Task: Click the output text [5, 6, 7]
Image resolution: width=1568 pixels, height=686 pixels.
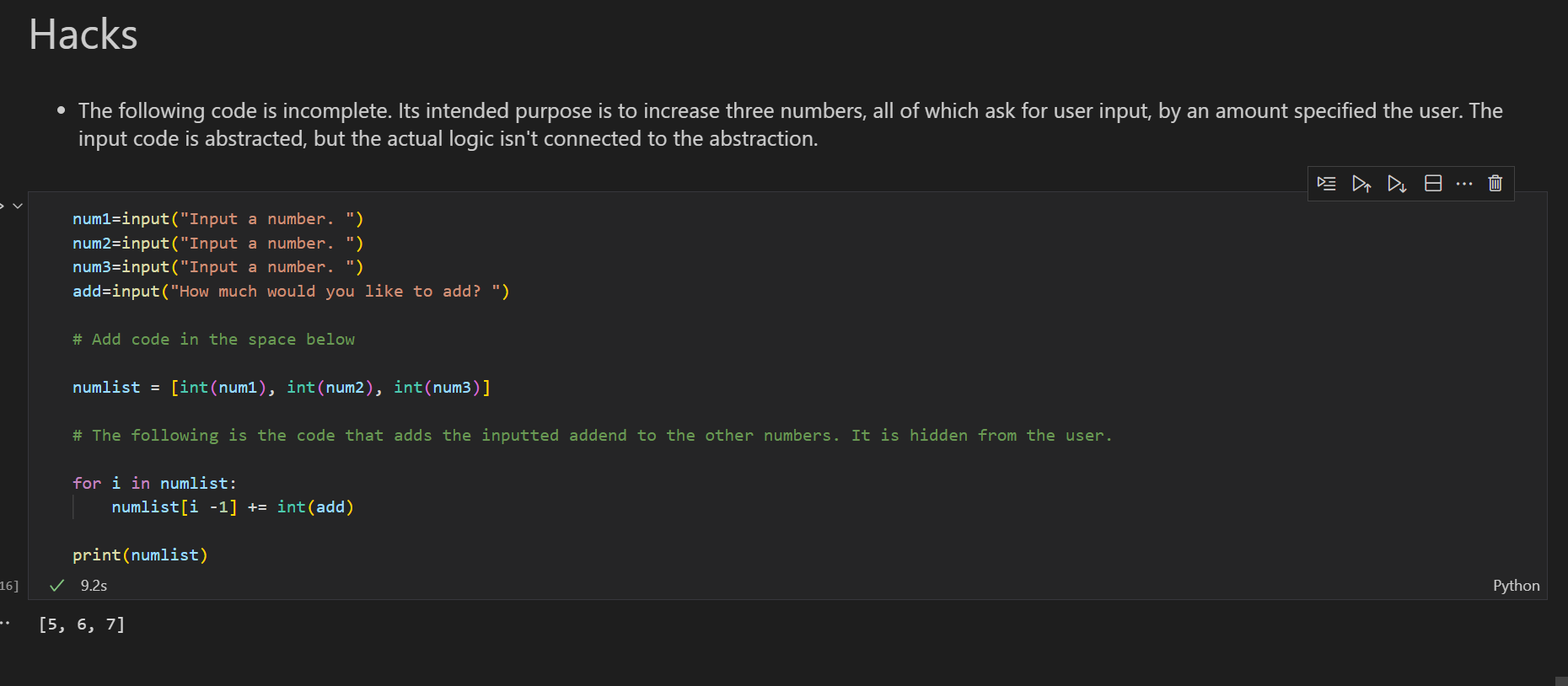Action: [x=82, y=624]
